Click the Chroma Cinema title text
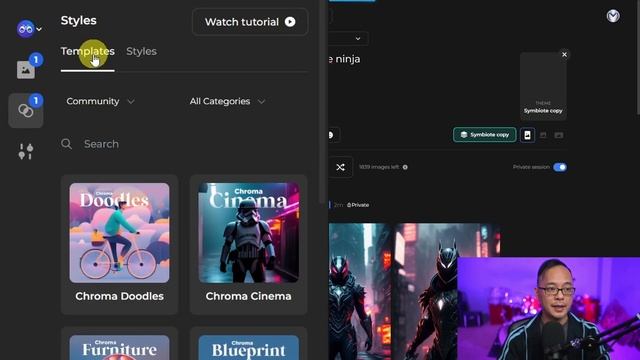Image resolution: width=640 pixels, height=360 pixels. click(249, 296)
